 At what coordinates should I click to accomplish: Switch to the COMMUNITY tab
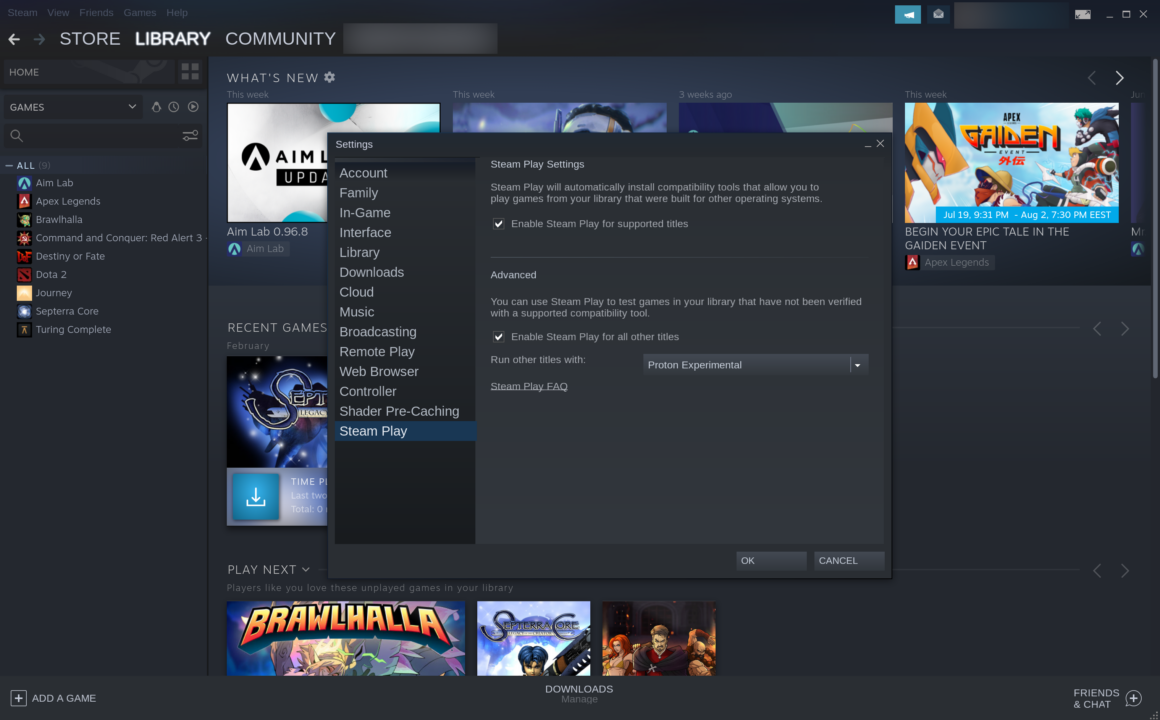point(280,39)
